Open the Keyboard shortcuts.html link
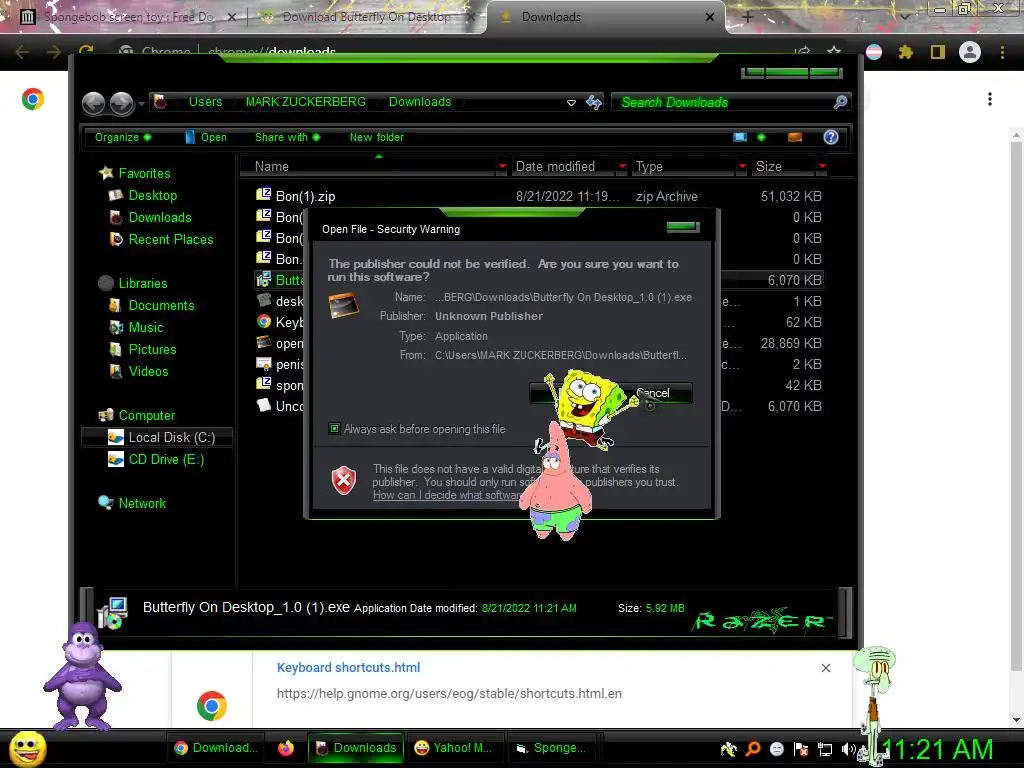Viewport: 1024px width, 768px height. (x=348, y=667)
